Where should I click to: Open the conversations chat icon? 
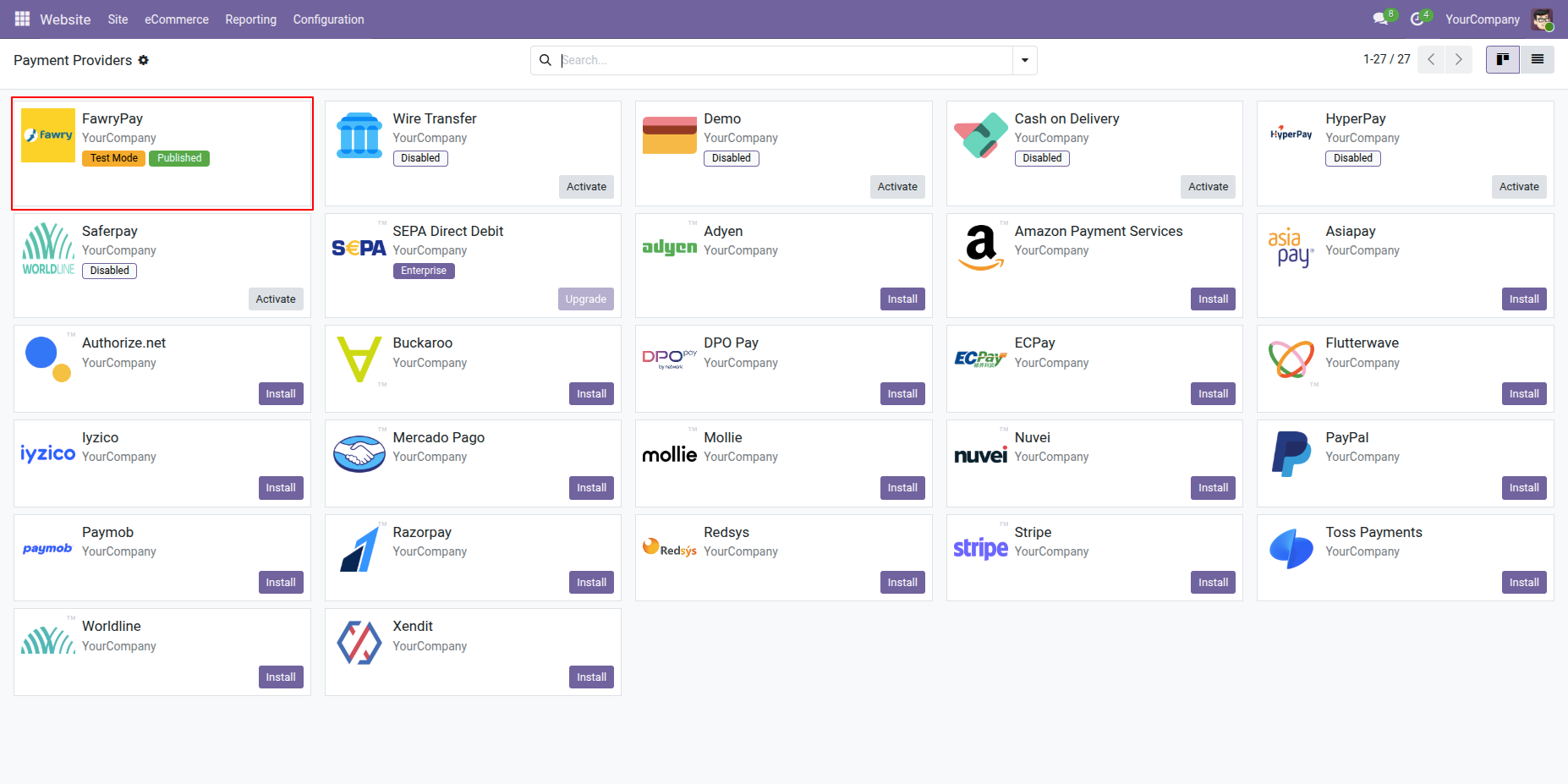(x=1380, y=19)
